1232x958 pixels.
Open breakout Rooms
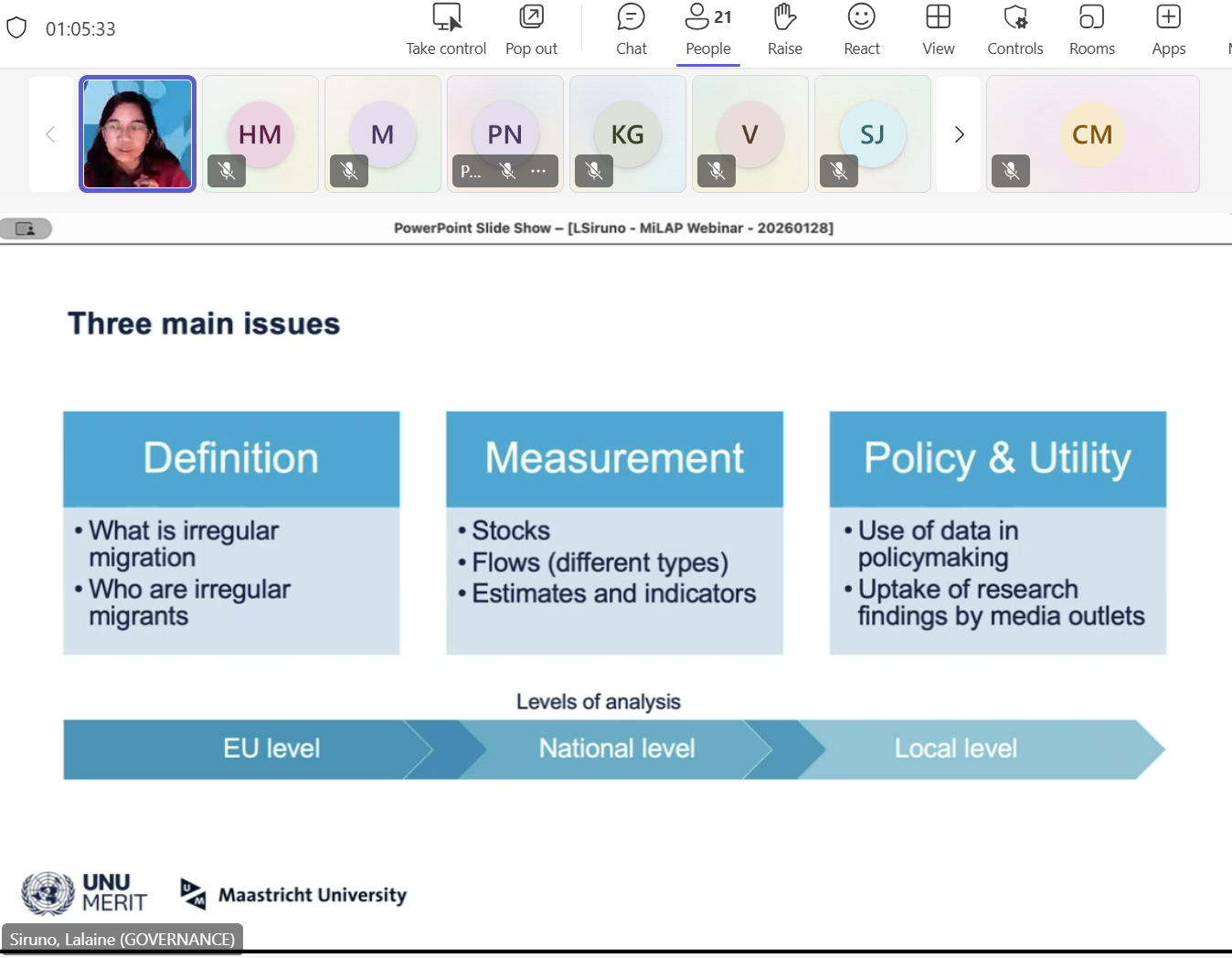click(1091, 18)
